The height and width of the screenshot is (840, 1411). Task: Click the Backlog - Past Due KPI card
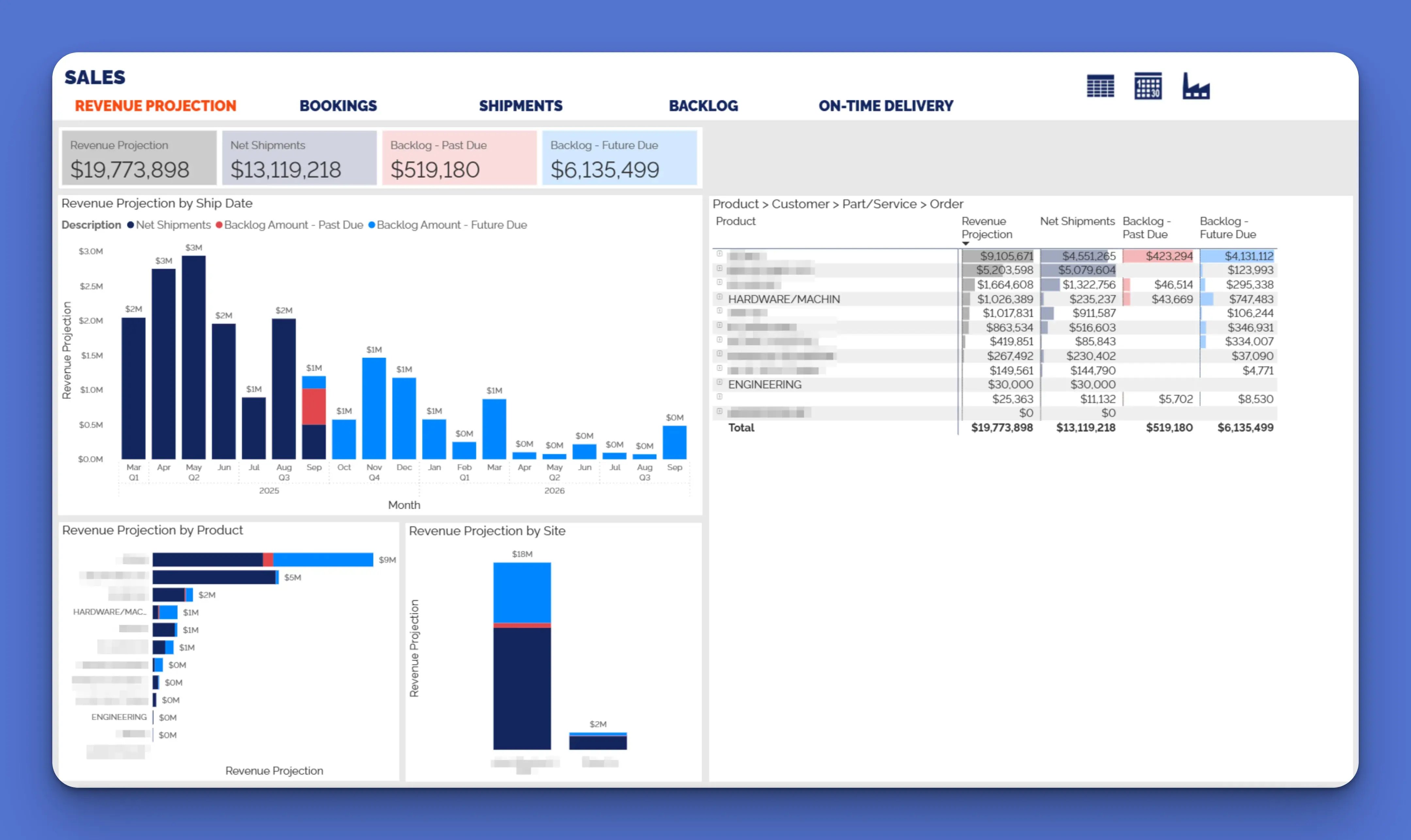(459, 158)
